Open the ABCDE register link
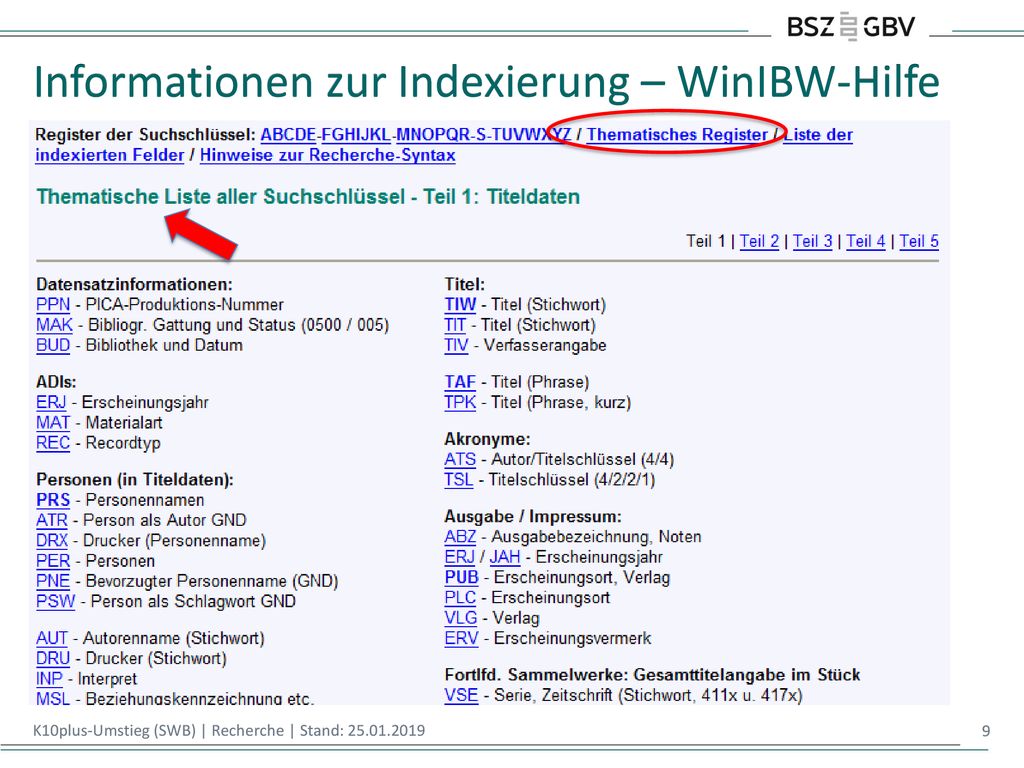The width and height of the screenshot is (1024, 768). coord(289,135)
